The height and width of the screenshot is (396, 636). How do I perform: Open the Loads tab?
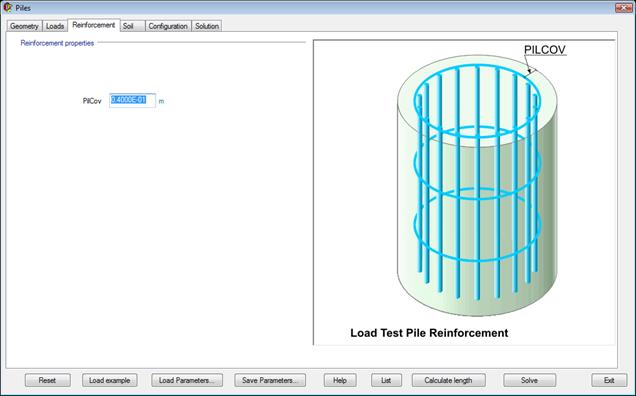tap(55, 26)
